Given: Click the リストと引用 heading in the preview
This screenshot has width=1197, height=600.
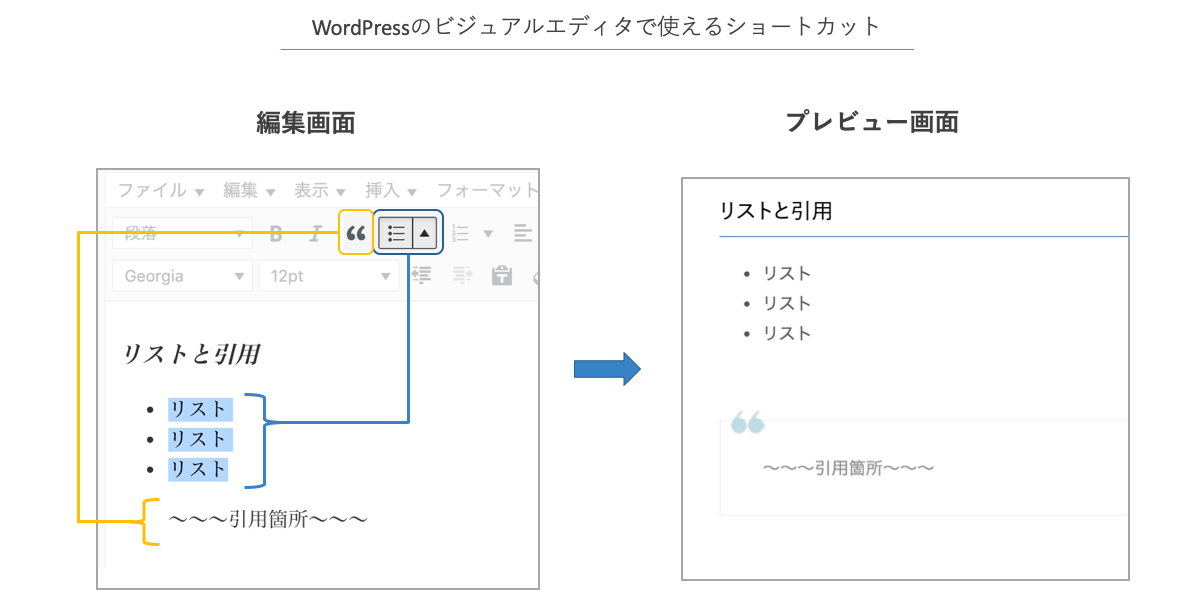Looking at the screenshot, I should point(776,211).
